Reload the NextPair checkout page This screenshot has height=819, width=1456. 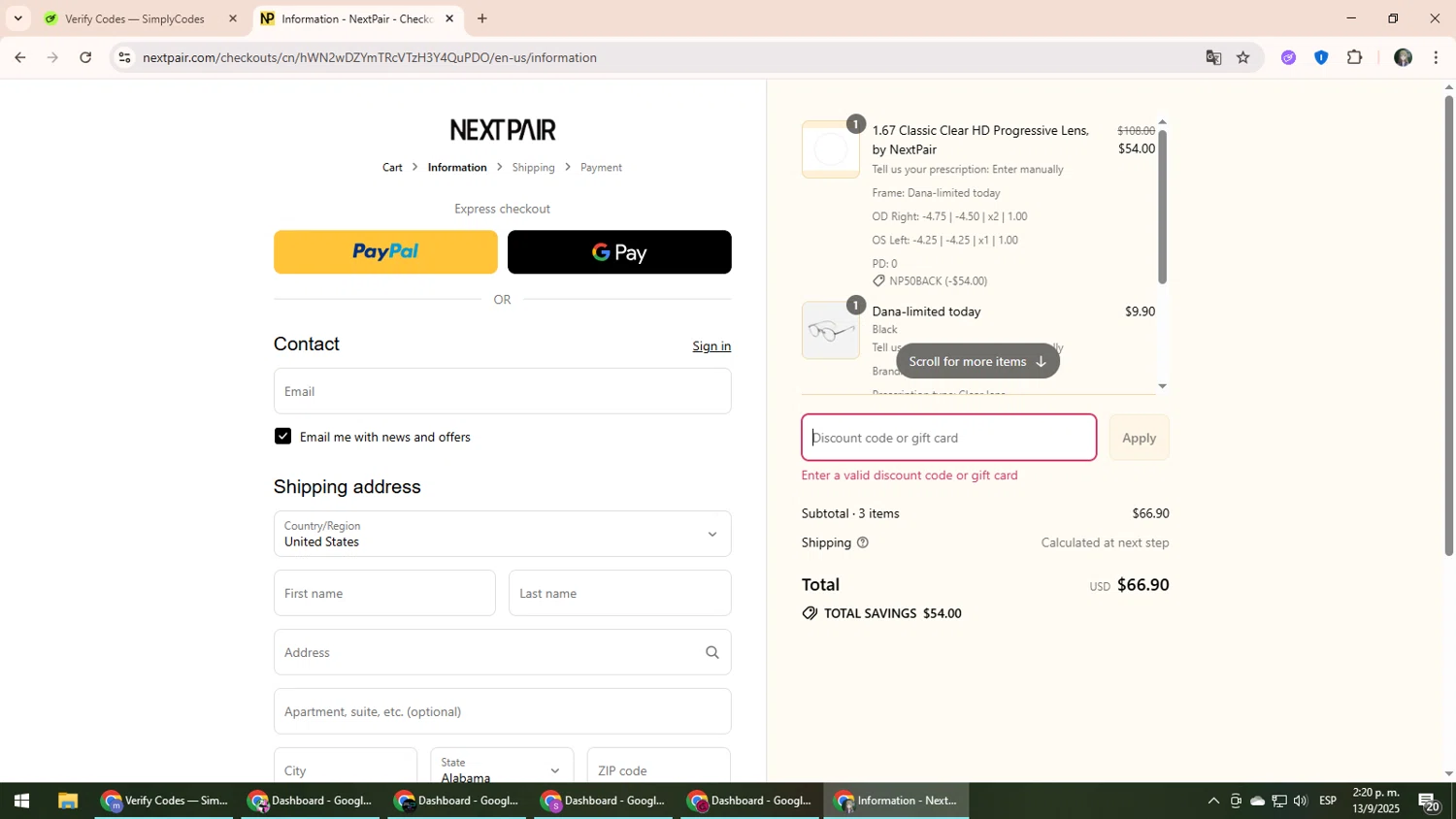(x=85, y=57)
